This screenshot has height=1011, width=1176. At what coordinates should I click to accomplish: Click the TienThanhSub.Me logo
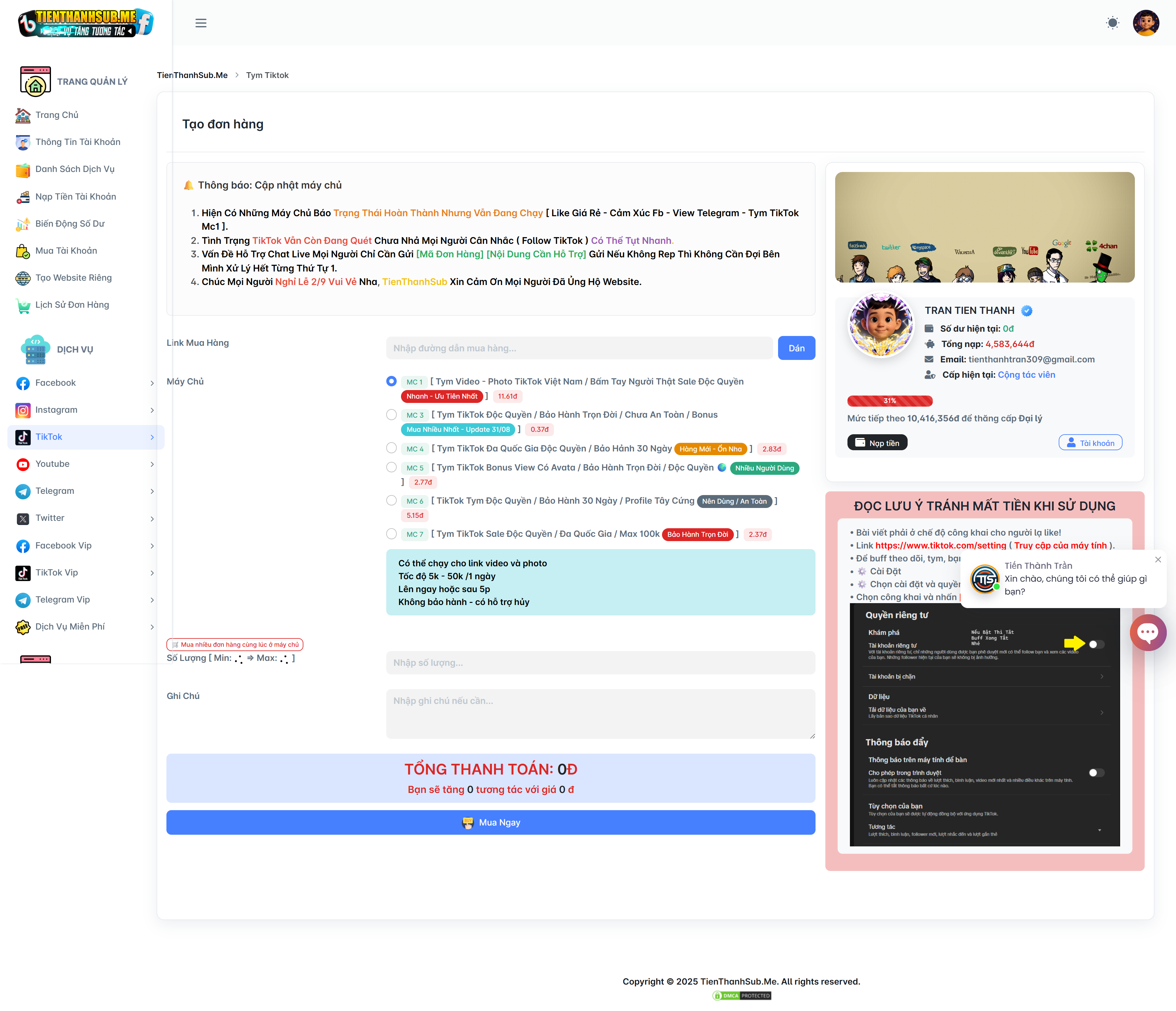tap(86, 23)
